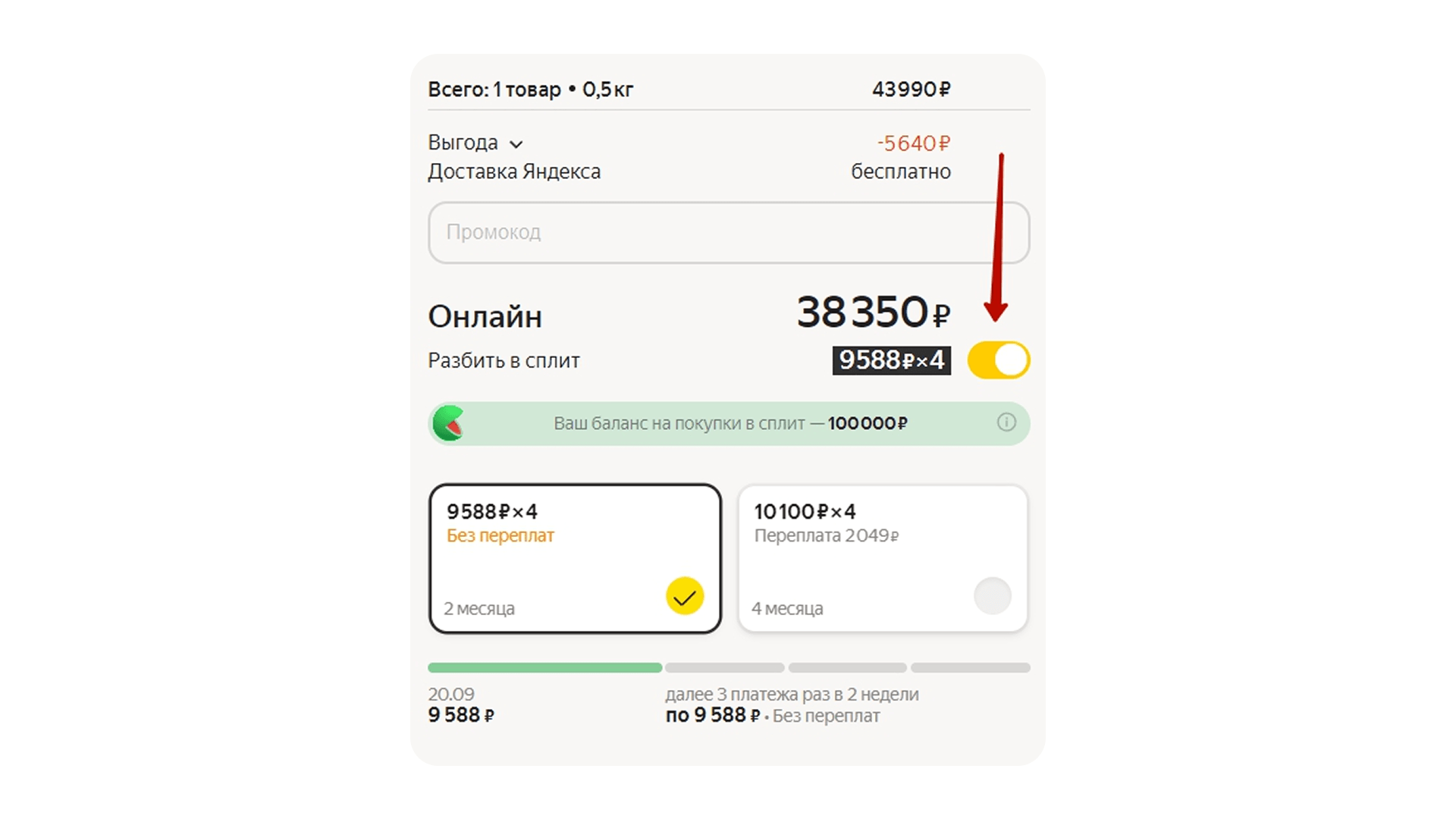The height and width of the screenshot is (819, 1456).
Task: Click the Переплата 2049₽ text
Action: 826,536
